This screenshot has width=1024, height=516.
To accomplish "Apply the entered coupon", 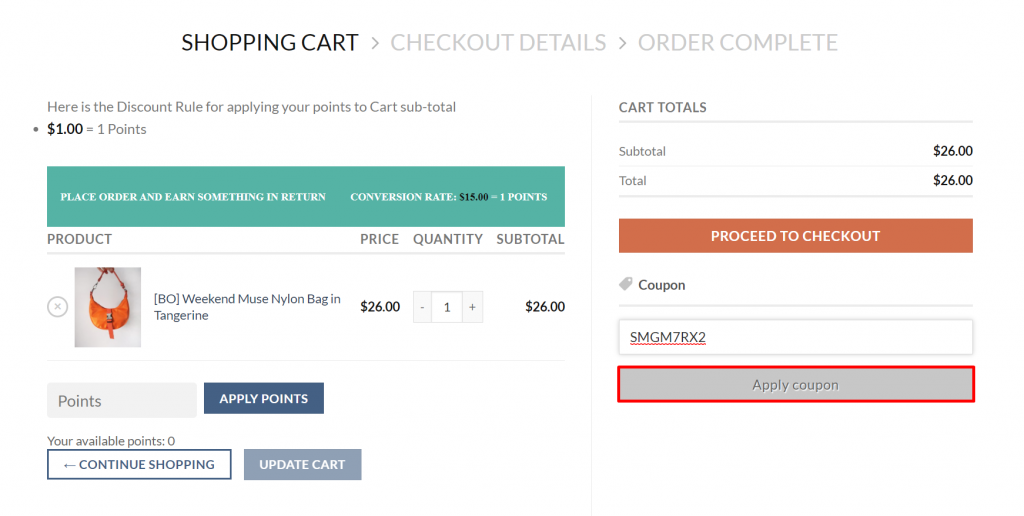I will tap(795, 385).
